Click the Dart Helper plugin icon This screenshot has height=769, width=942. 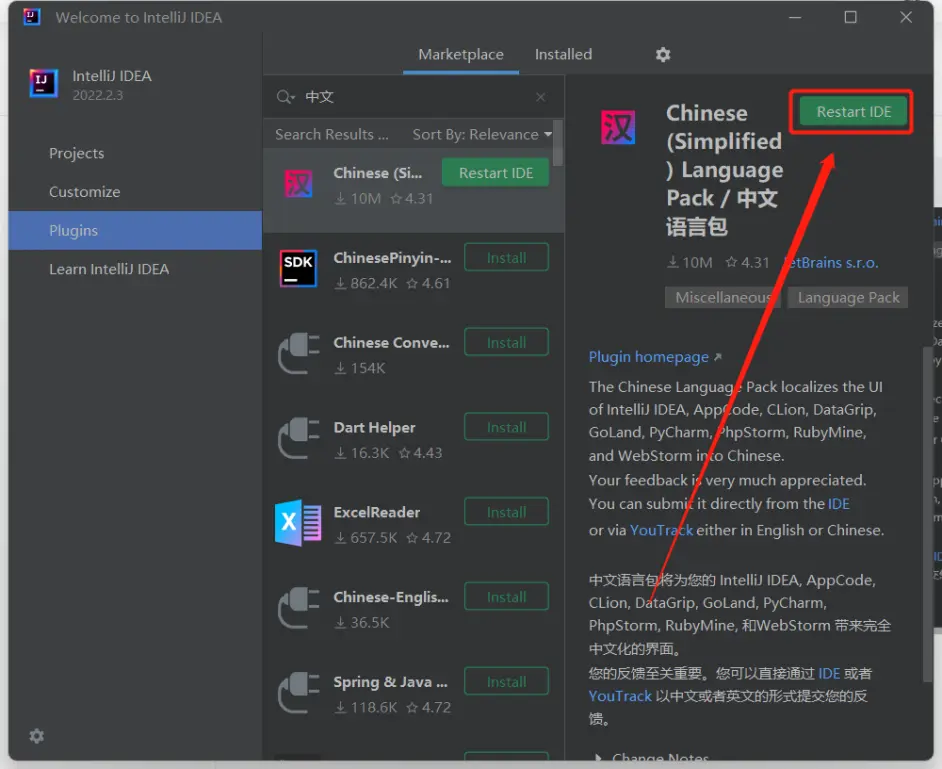click(x=299, y=438)
